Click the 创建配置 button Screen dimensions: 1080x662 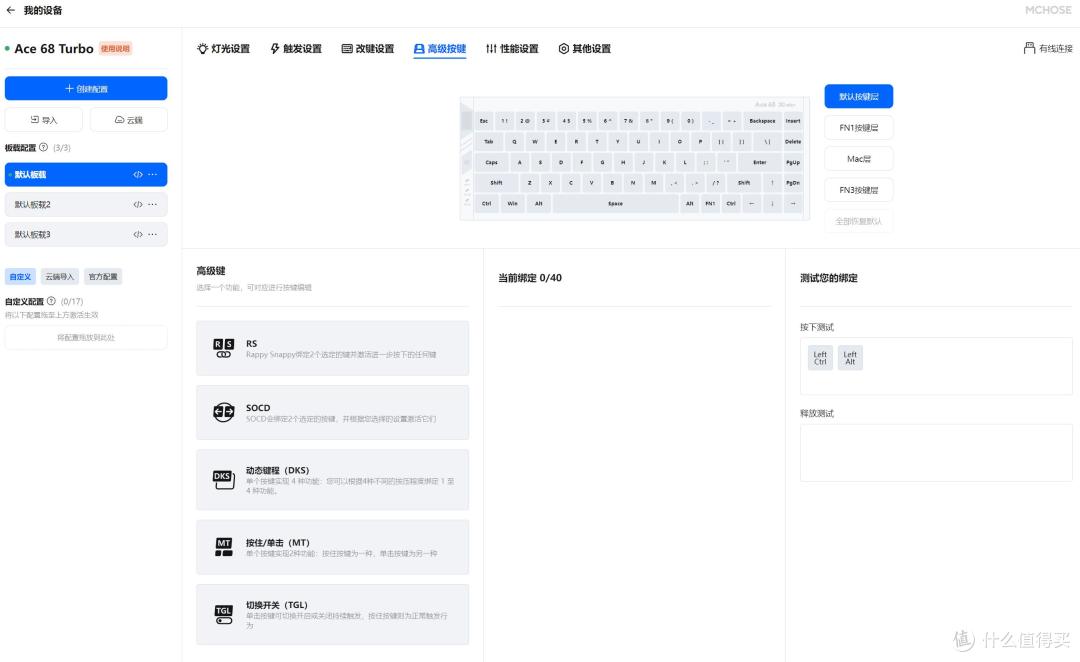coord(86,88)
